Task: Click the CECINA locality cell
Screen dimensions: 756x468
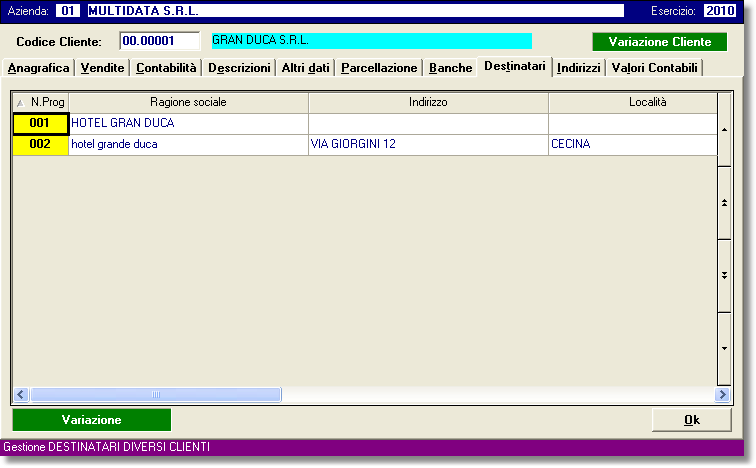Action: pos(633,145)
